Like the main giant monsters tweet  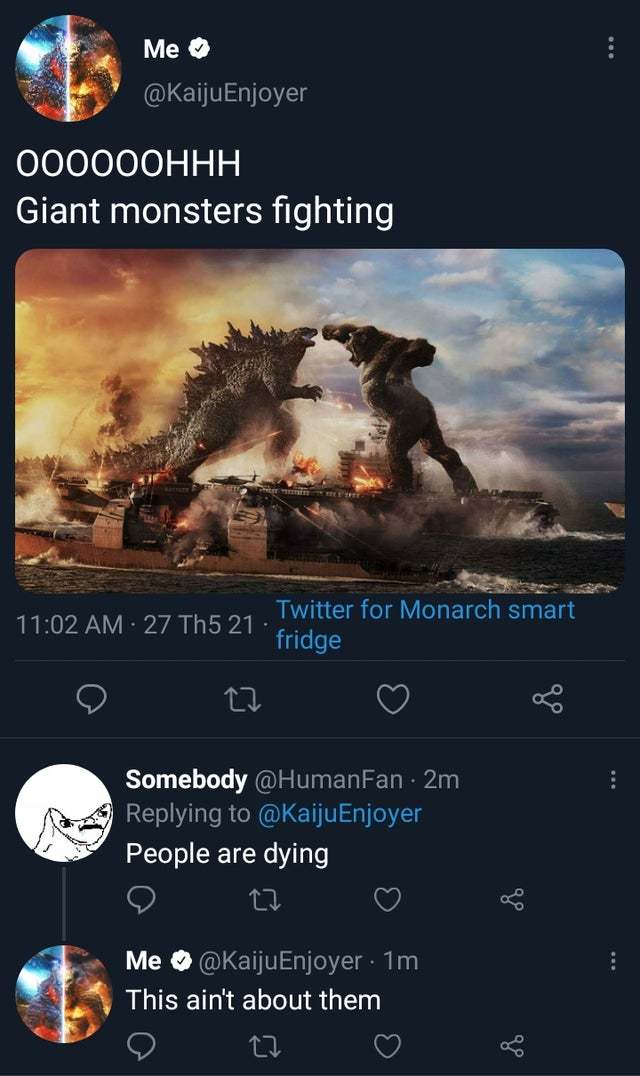click(394, 700)
